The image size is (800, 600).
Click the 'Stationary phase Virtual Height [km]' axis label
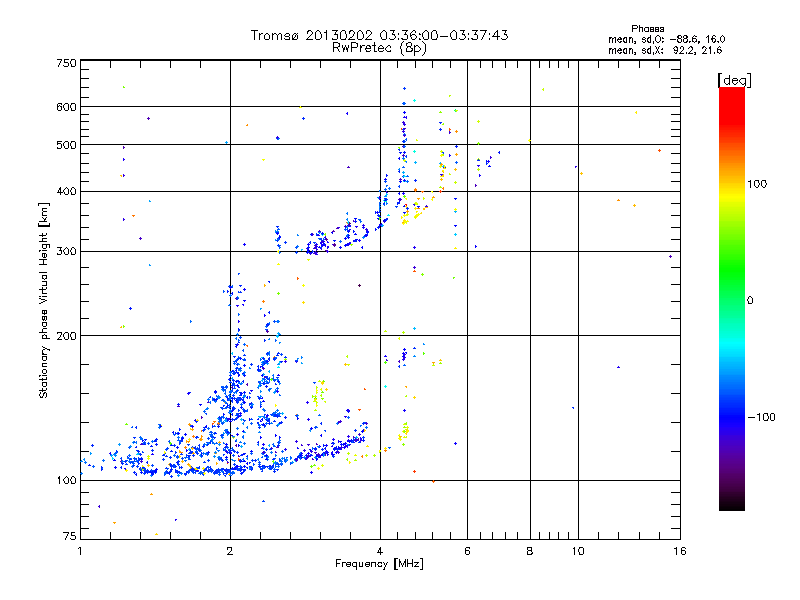pyautogui.click(x=44, y=301)
